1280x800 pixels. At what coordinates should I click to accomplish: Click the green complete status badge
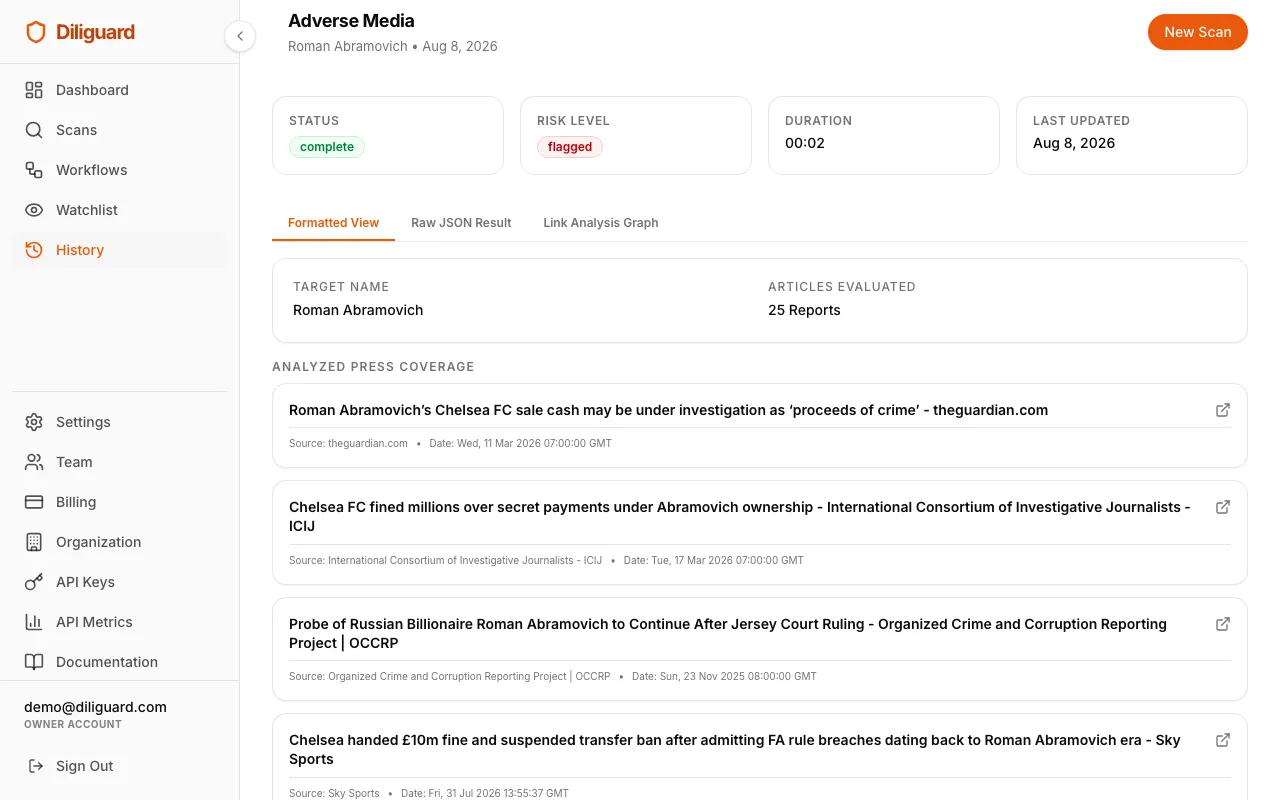[x=327, y=147]
